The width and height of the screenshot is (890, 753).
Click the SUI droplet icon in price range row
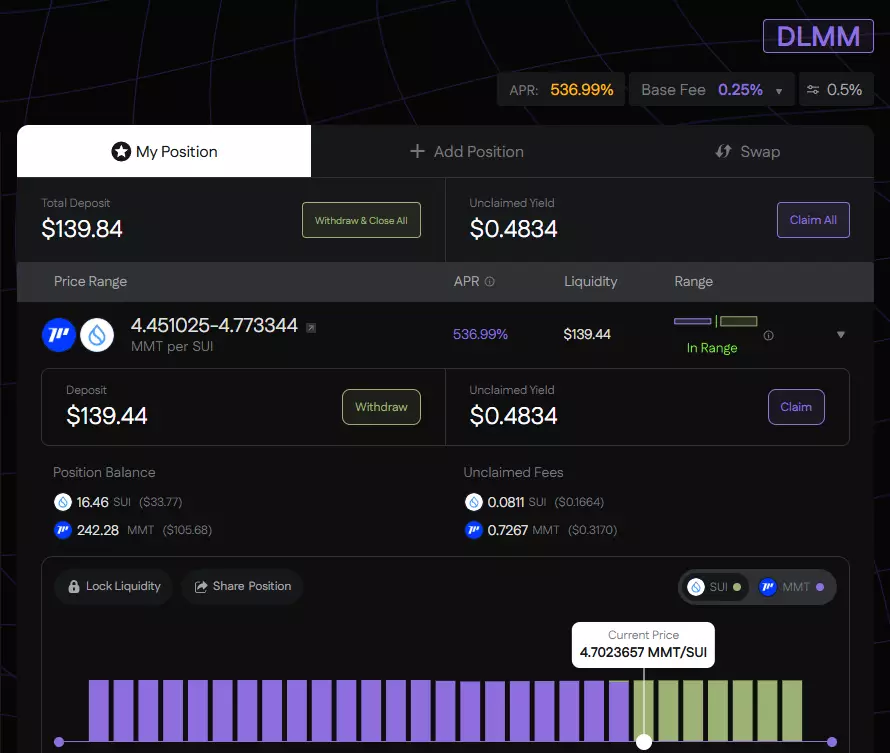pos(97,334)
